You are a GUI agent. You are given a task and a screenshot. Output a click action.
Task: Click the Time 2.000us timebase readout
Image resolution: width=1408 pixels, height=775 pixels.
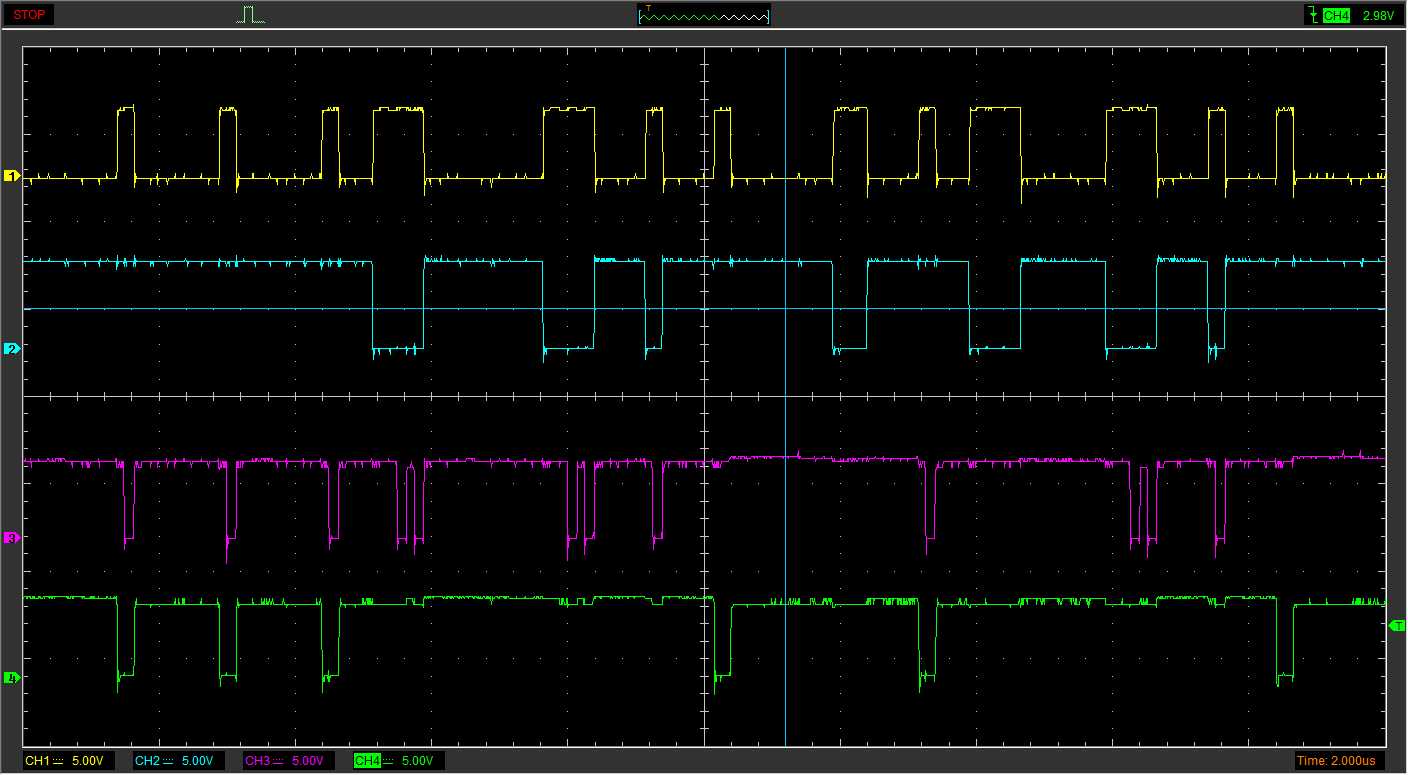pos(1336,761)
